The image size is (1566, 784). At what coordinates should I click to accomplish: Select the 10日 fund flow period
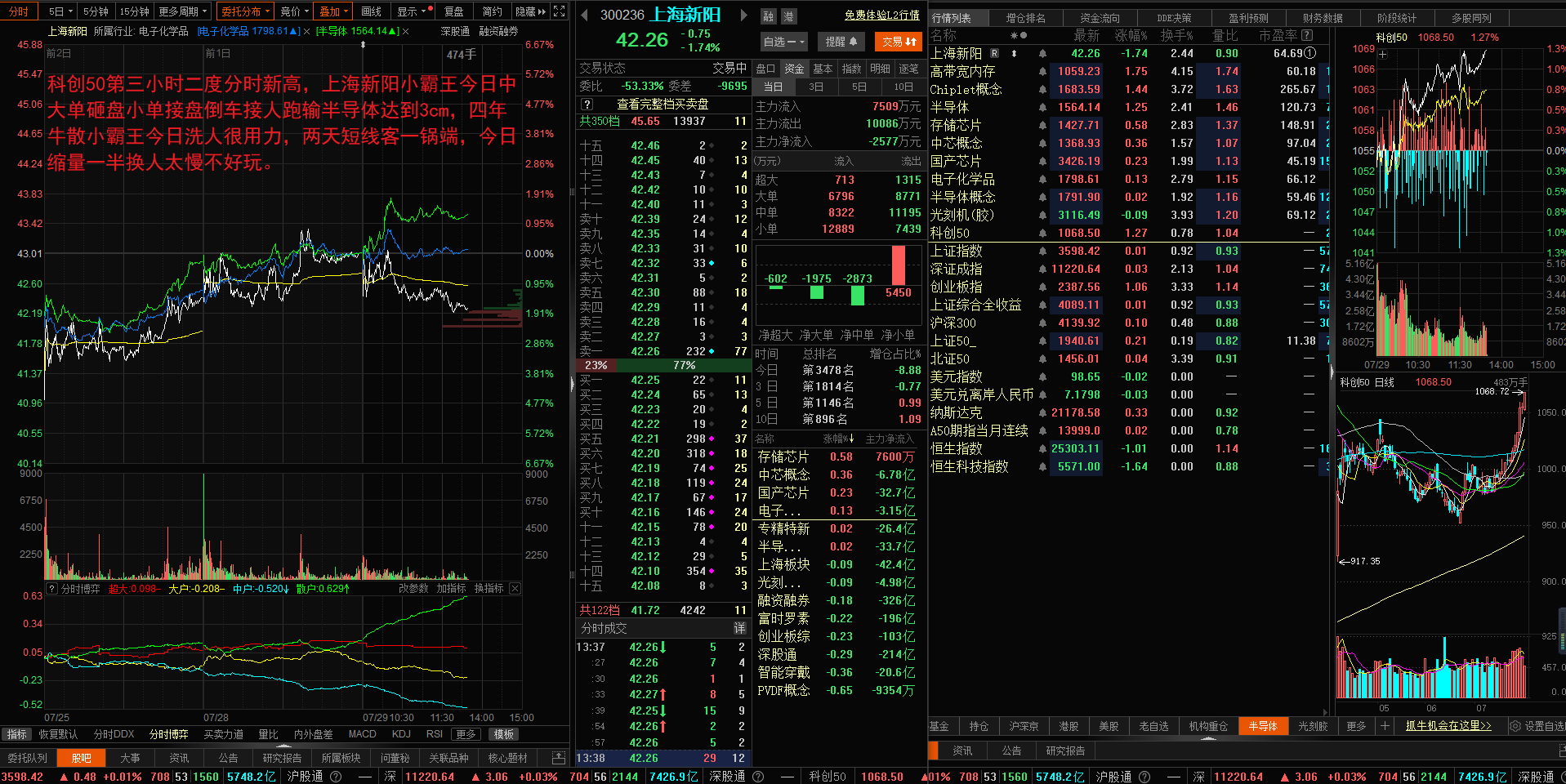click(x=903, y=87)
